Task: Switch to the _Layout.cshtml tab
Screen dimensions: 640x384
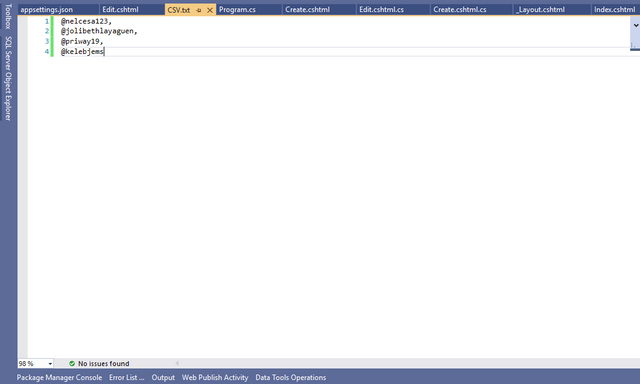Action: coord(540,9)
